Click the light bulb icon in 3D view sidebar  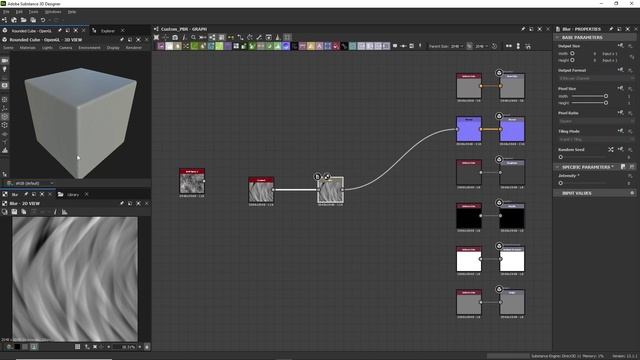4,69
